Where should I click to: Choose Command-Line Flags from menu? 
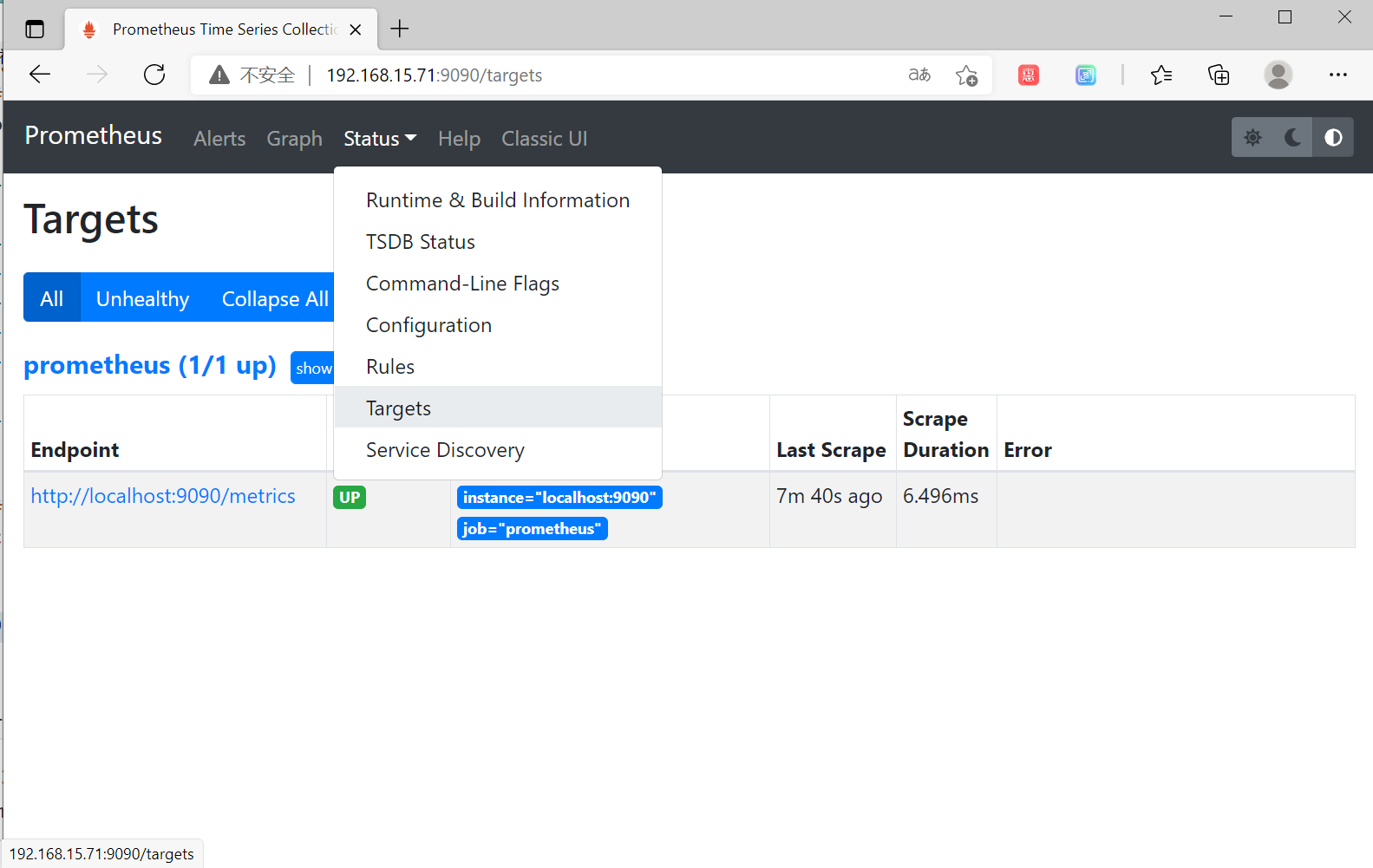(498, 284)
